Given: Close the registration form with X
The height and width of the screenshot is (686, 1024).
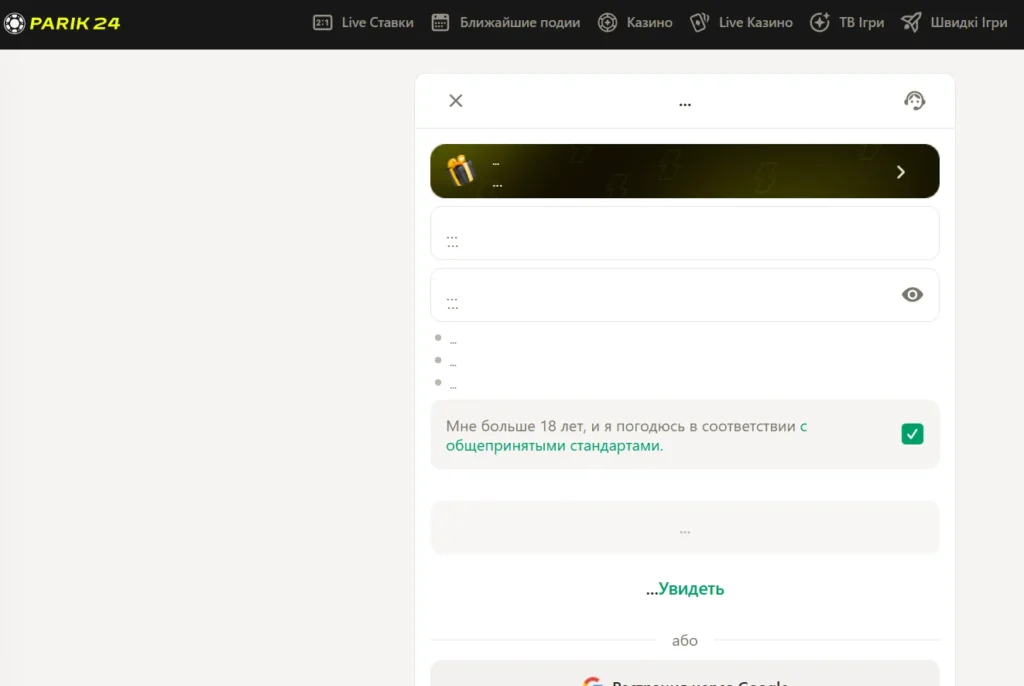Looking at the screenshot, I should 456,100.
